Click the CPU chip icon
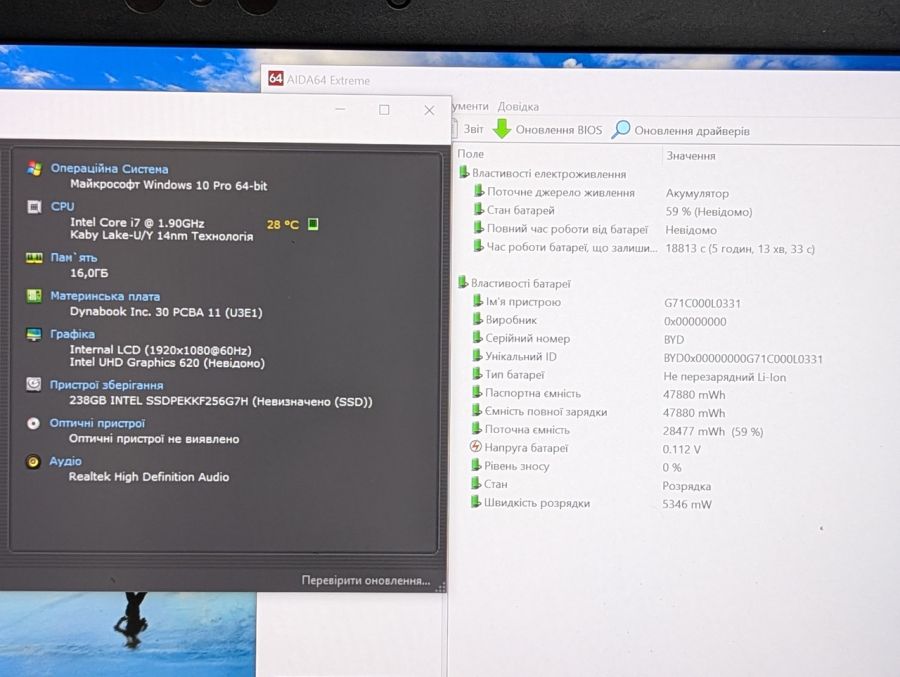Viewport: 900px width, 677px height. click(x=34, y=207)
